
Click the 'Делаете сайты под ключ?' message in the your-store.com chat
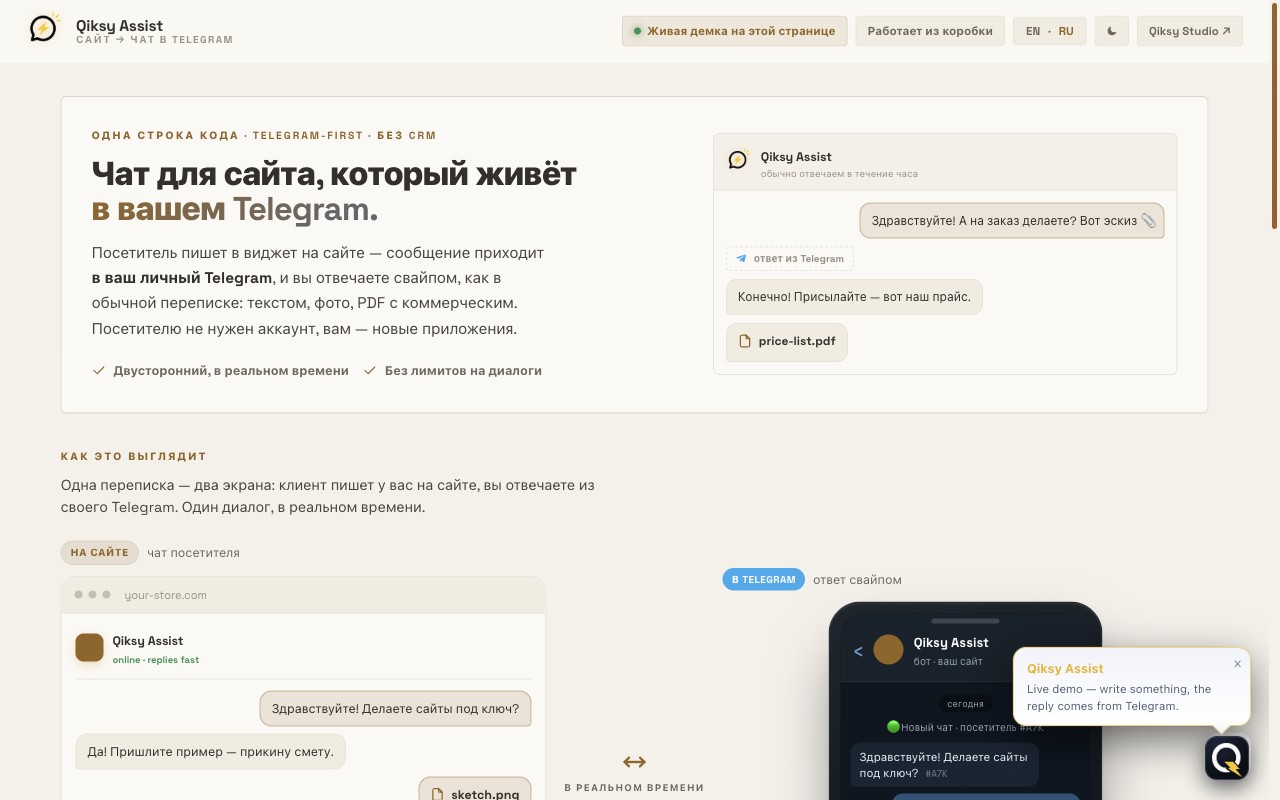396,709
